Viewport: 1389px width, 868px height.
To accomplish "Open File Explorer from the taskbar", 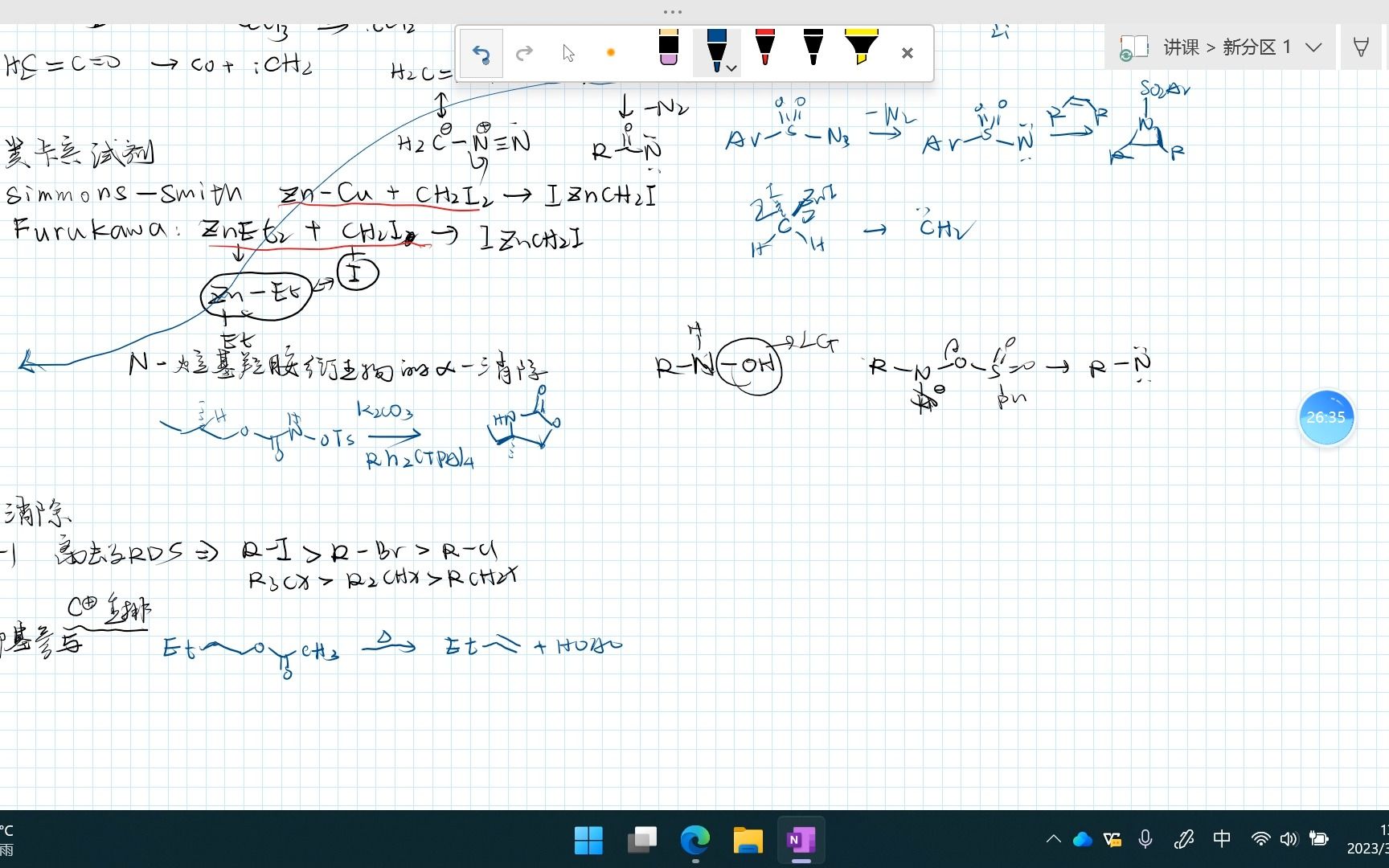I will (748, 841).
